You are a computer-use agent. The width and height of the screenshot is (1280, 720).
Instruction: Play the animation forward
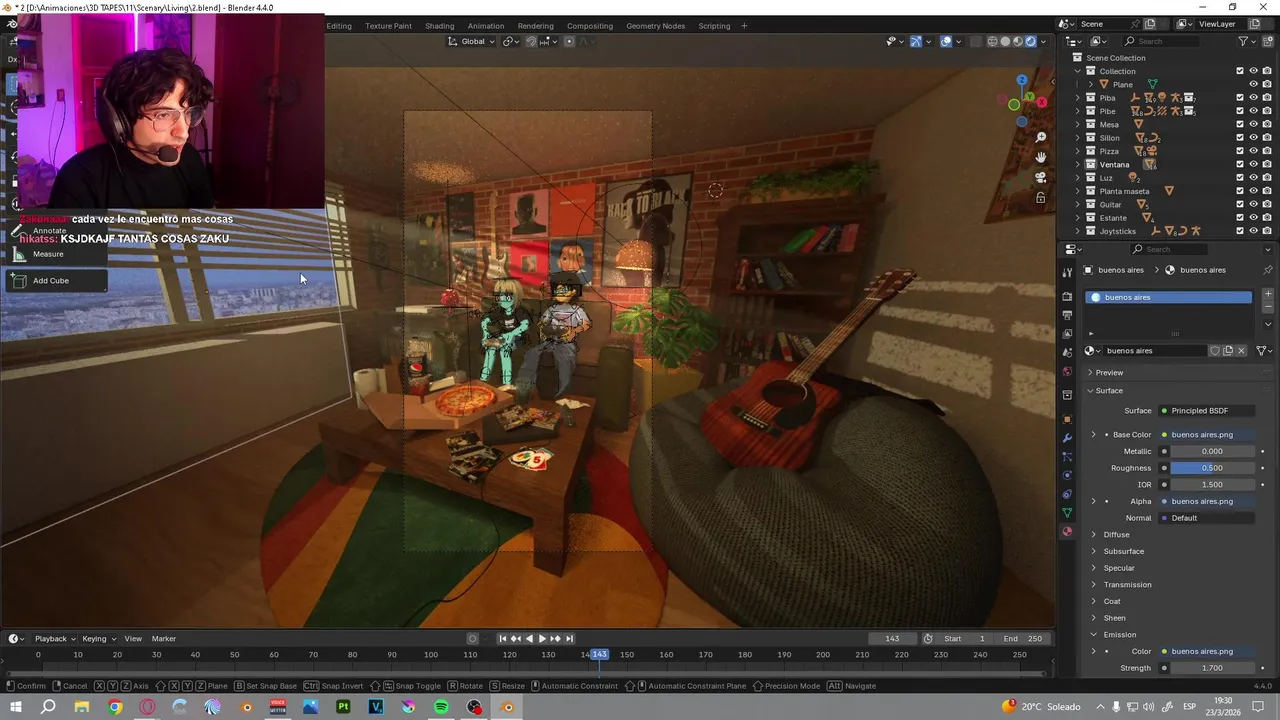[542, 639]
